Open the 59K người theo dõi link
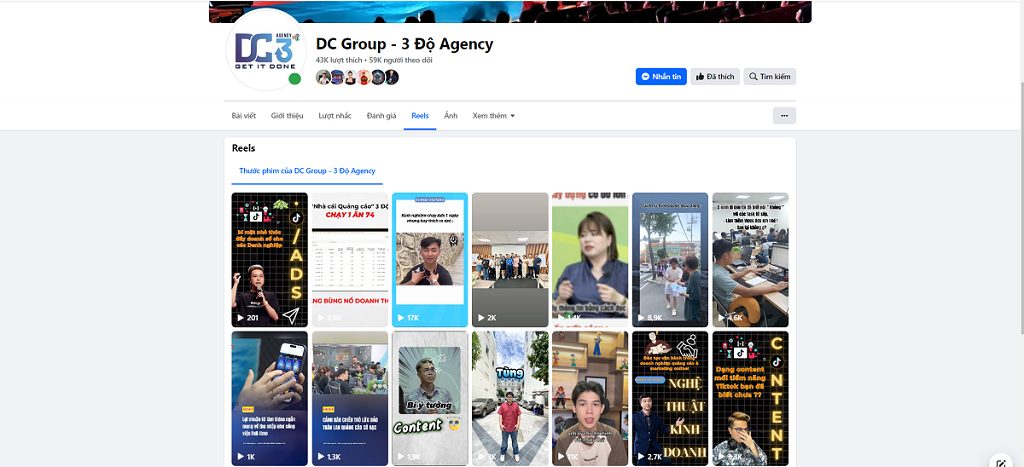 (x=401, y=60)
